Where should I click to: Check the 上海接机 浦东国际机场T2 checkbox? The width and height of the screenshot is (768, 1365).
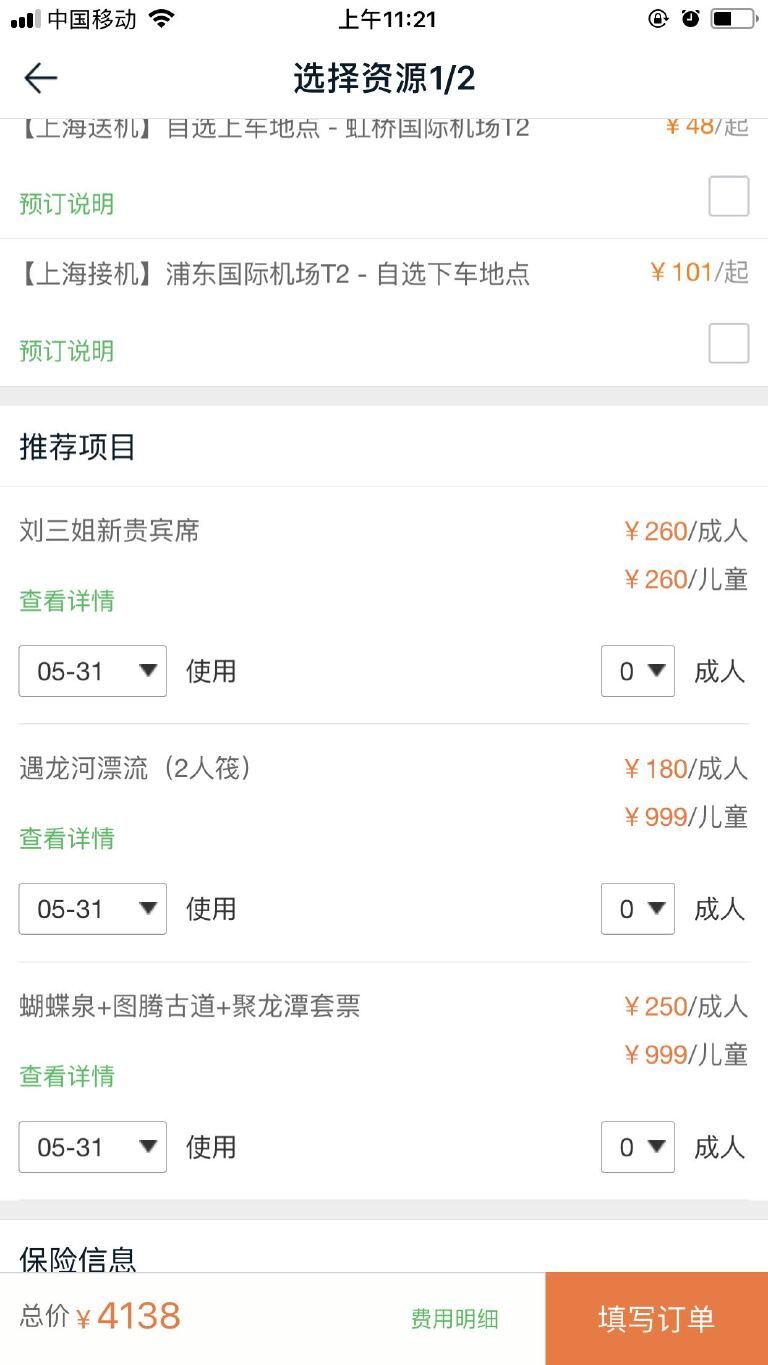pos(728,344)
